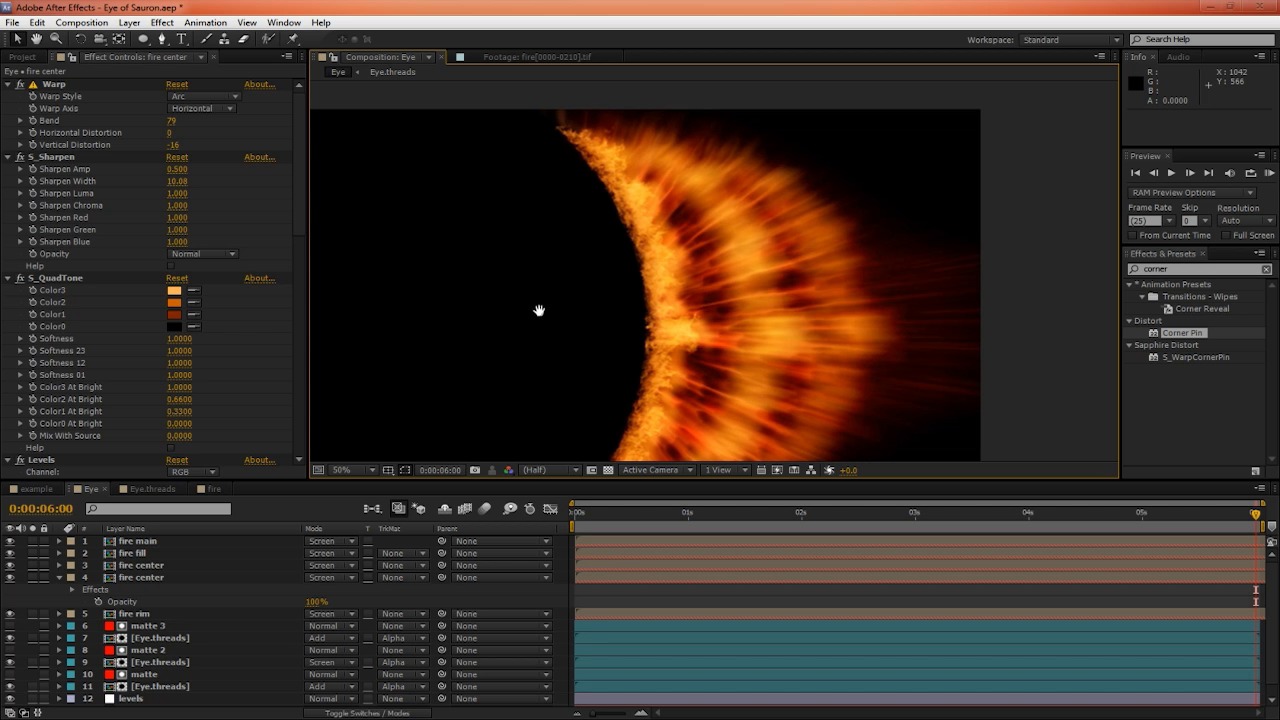Screen dimensions: 1280x720
Task: Hide the fire fill layer
Action: [x=10, y=553]
